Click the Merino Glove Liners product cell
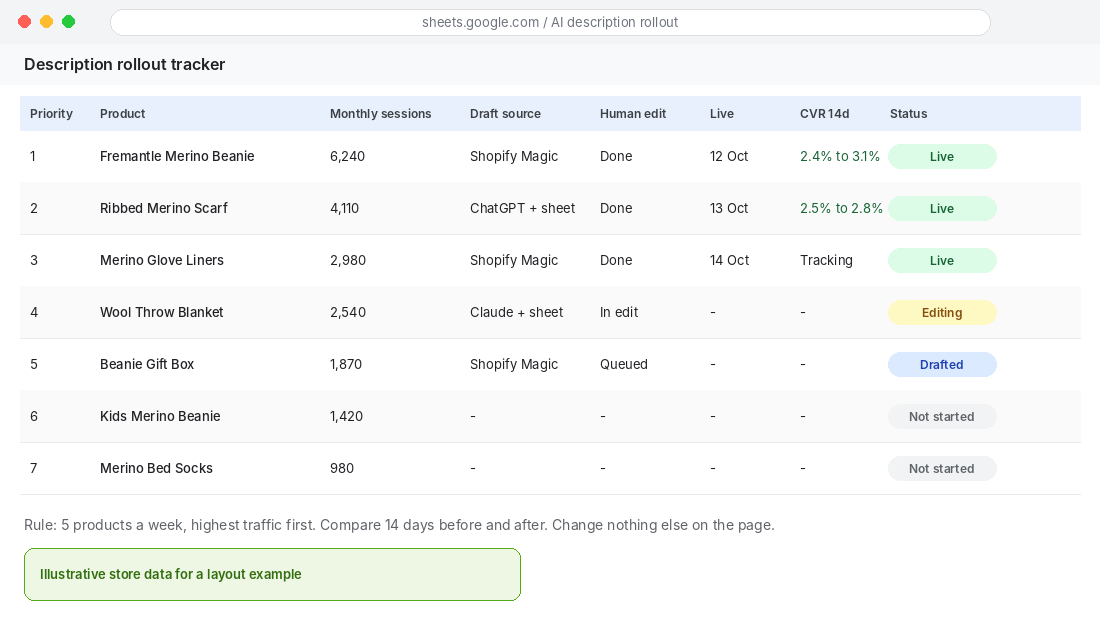This screenshot has width=1100, height=640. 161,260
